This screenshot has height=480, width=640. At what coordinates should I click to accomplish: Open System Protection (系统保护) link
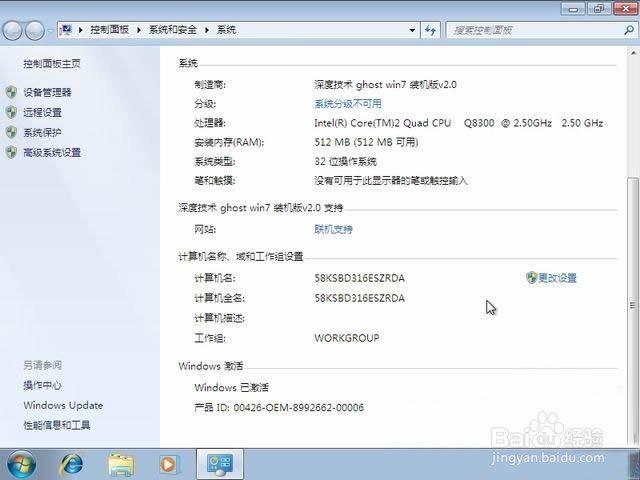coord(42,132)
